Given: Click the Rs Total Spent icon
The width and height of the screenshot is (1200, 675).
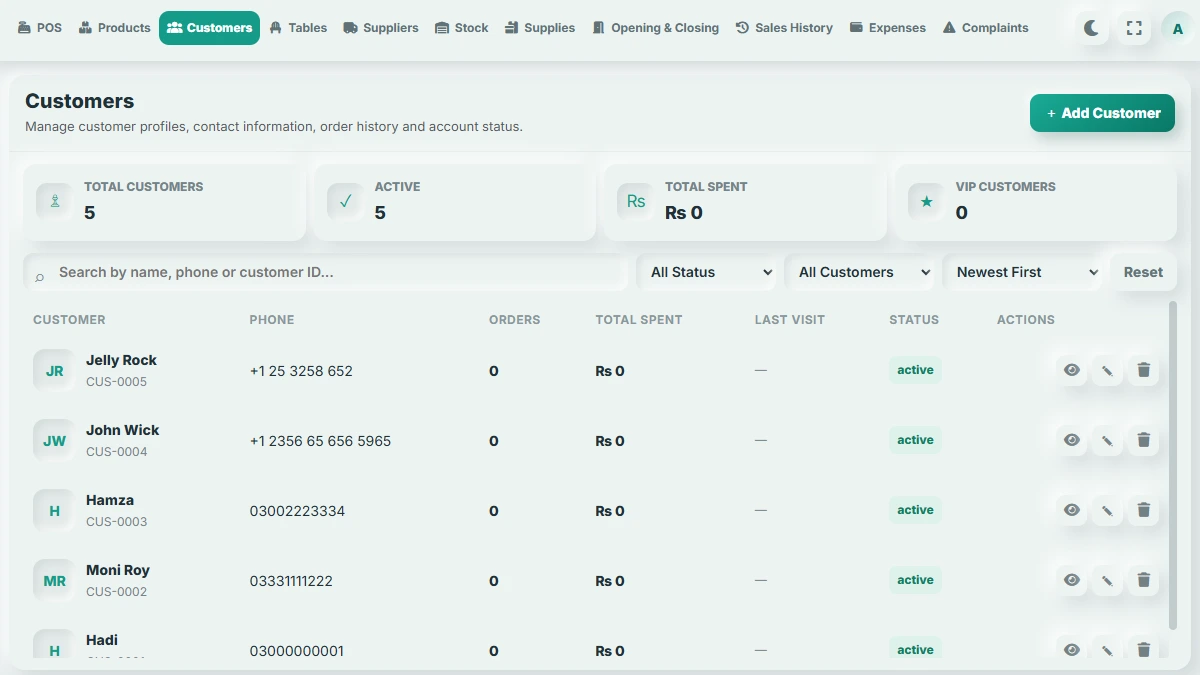Looking at the screenshot, I should pyautogui.click(x=636, y=201).
